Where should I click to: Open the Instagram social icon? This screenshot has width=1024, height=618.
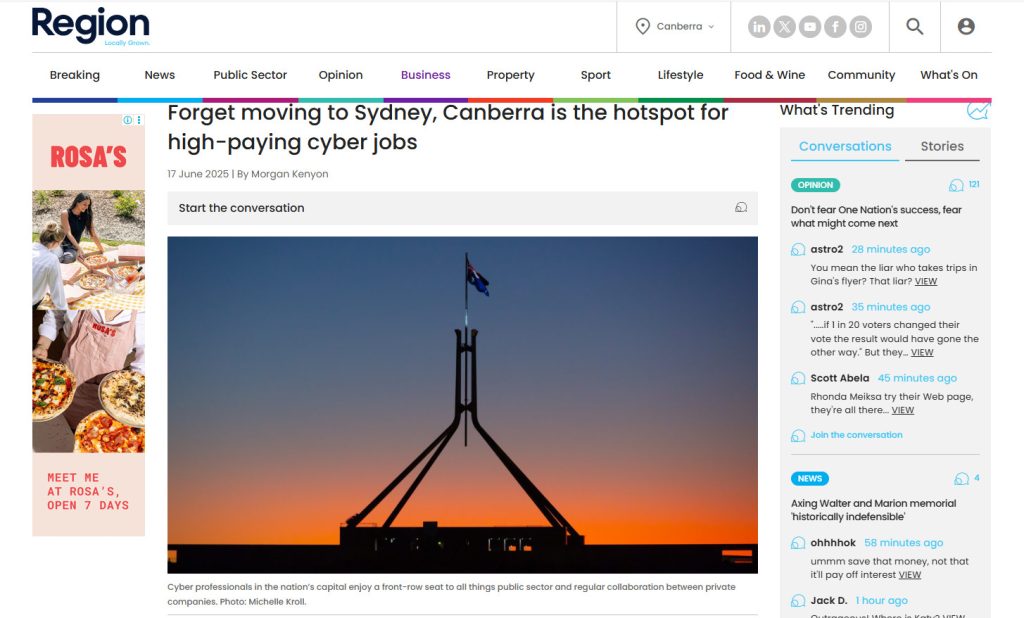coord(861,27)
